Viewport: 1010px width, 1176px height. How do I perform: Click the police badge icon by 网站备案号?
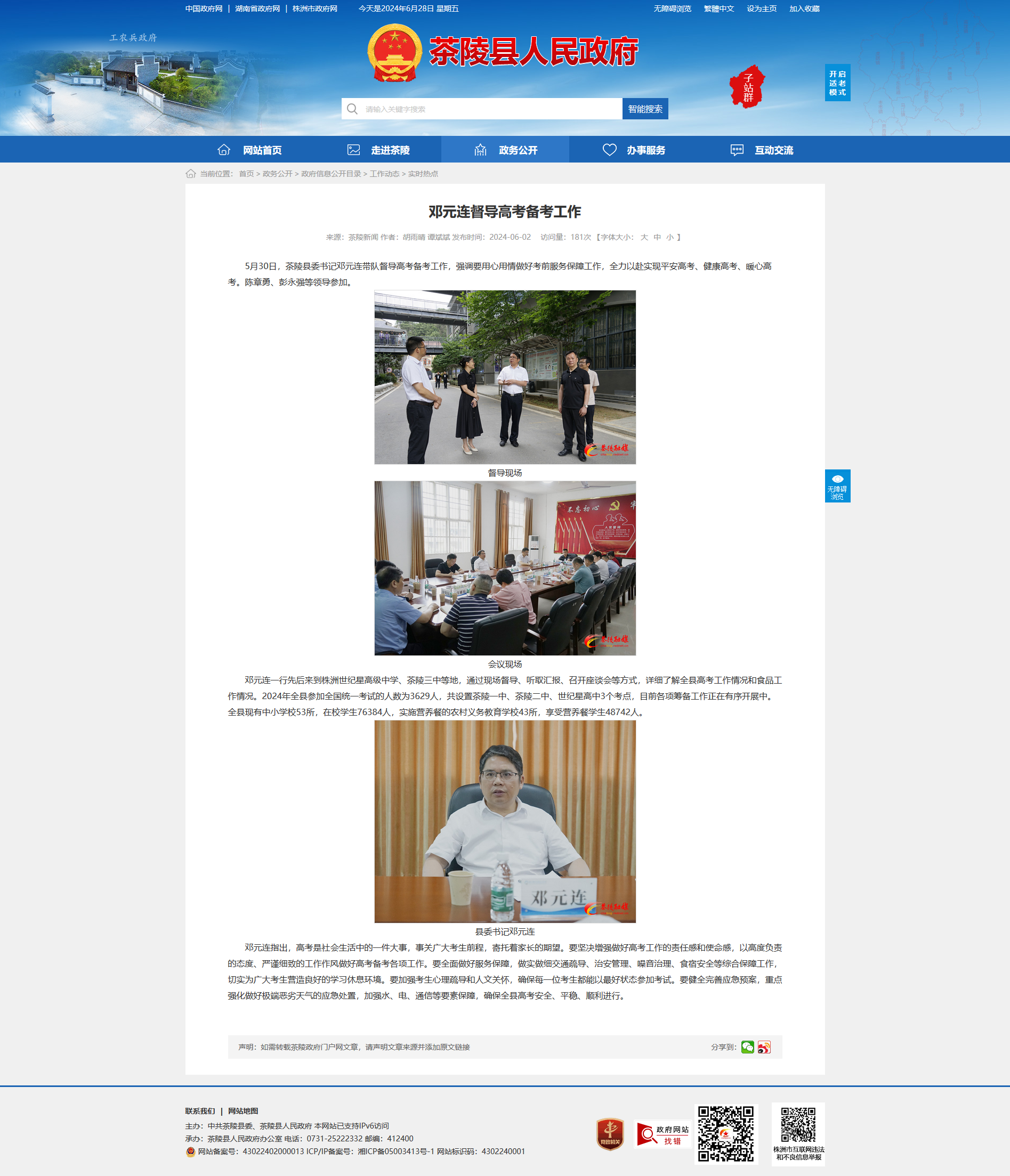pos(190,1151)
